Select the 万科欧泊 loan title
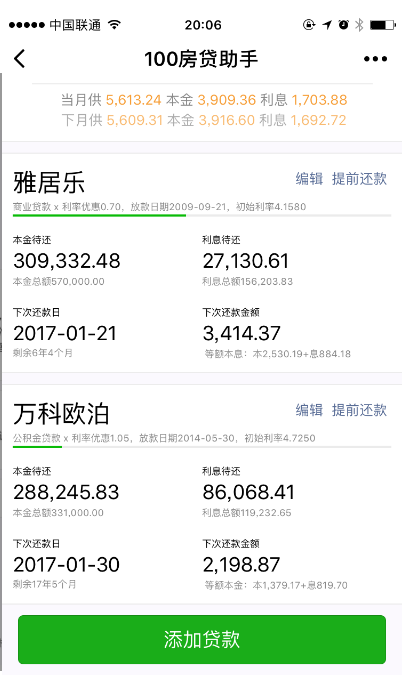The height and width of the screenshot is (675, 402). pos(61,414)
